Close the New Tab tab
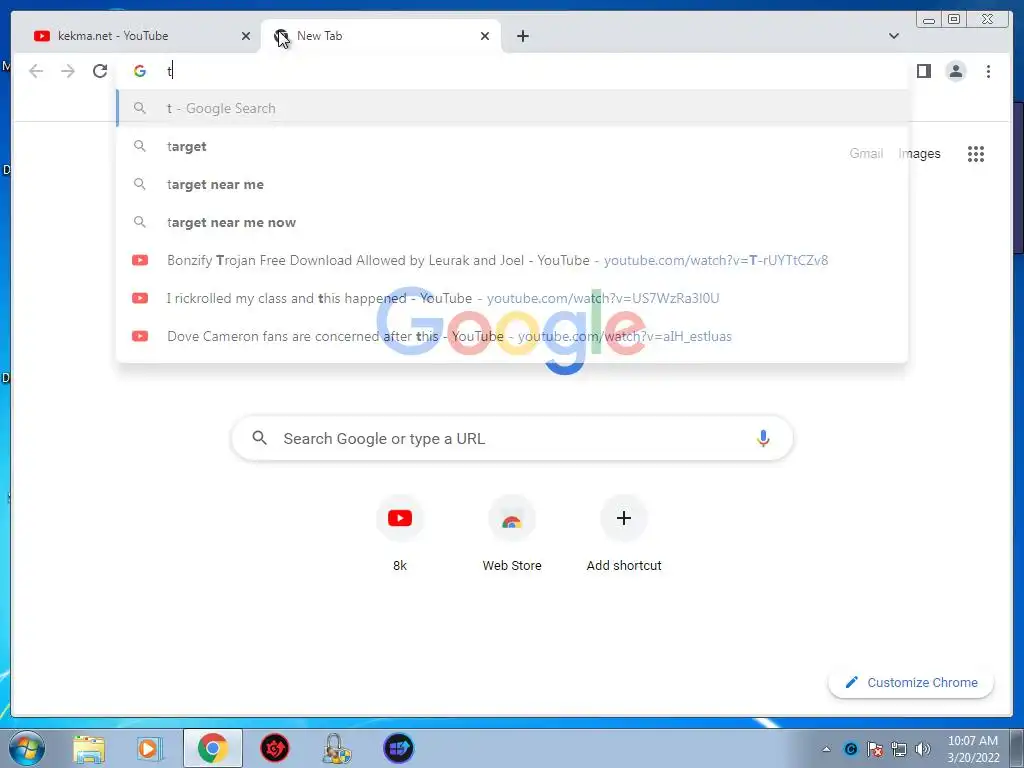This screenshot has height=768, width=1024. pos(485,36)
